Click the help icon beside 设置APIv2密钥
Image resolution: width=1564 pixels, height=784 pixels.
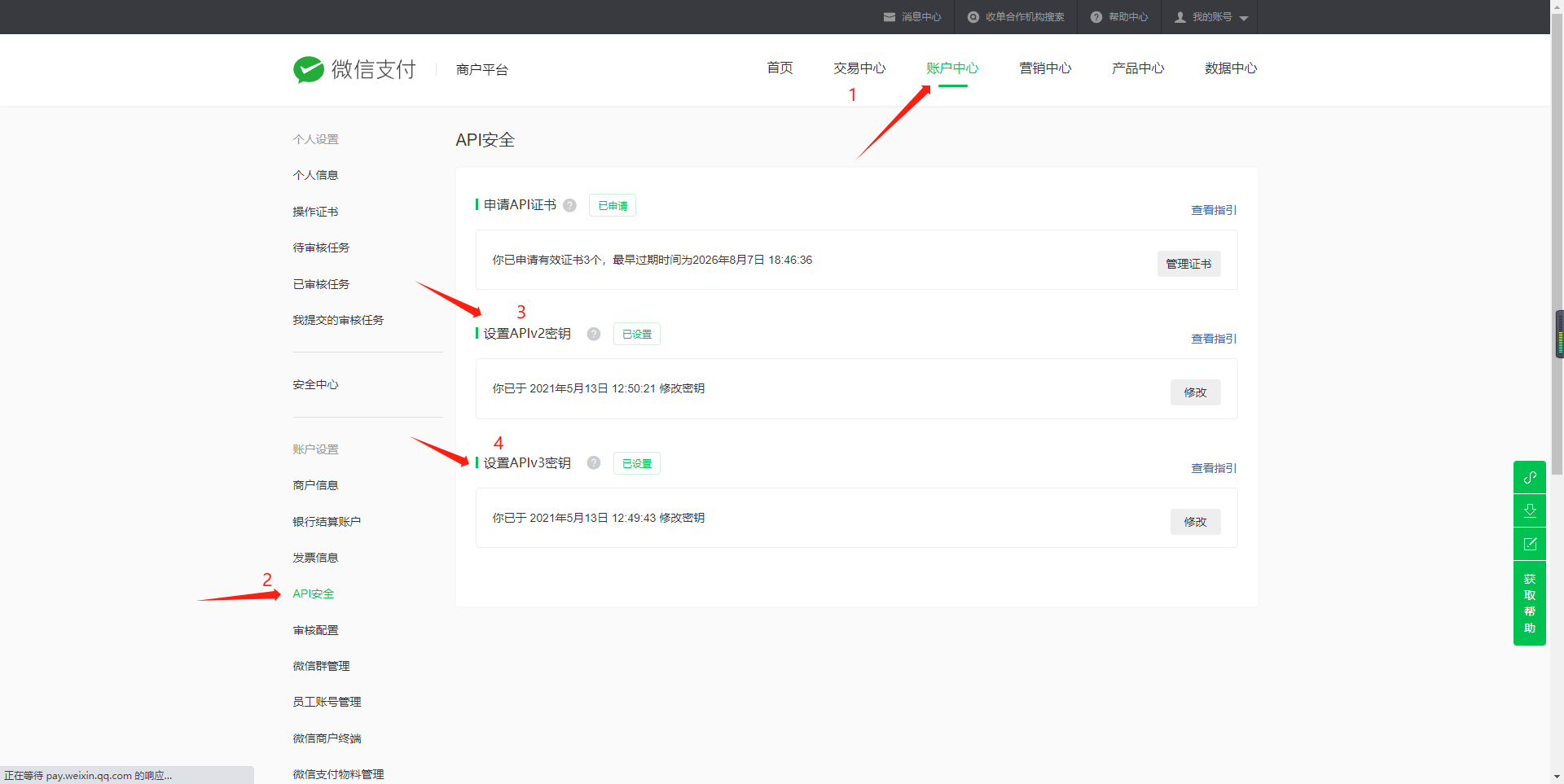tap(594, 334)
